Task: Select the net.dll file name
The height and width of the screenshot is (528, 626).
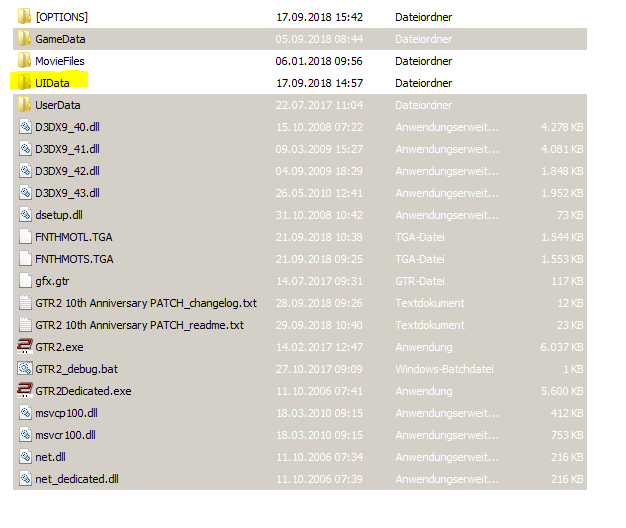Action: [x=50, y=456]
